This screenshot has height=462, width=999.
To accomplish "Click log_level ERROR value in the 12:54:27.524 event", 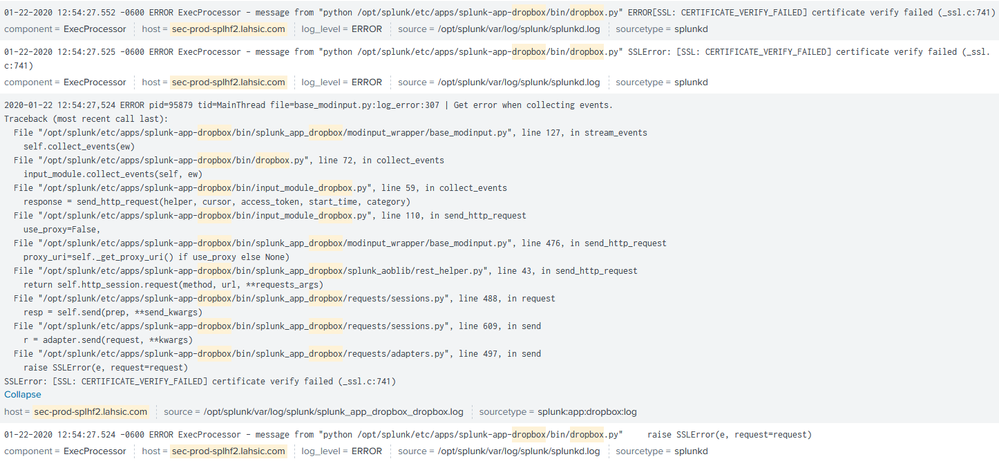I will click(x=366, y=451).
